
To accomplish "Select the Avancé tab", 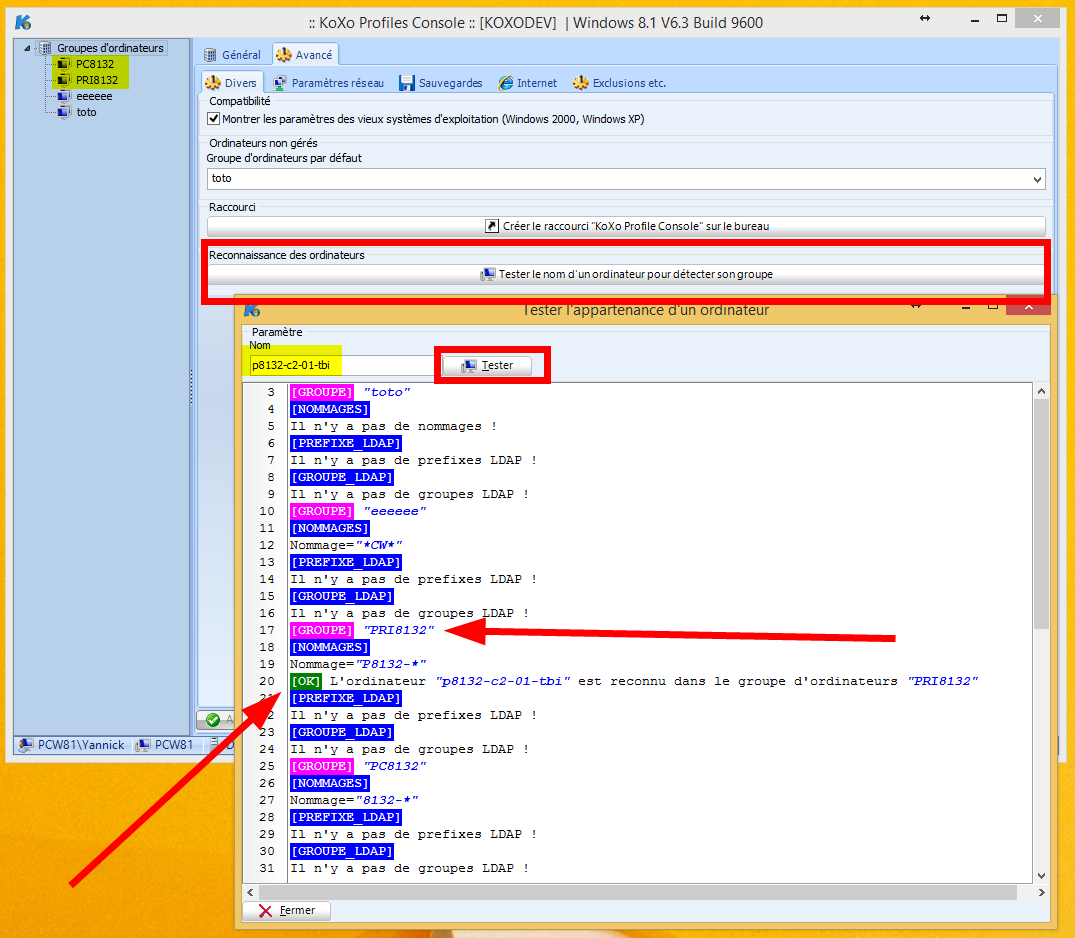I will click(x=305, y=55).
